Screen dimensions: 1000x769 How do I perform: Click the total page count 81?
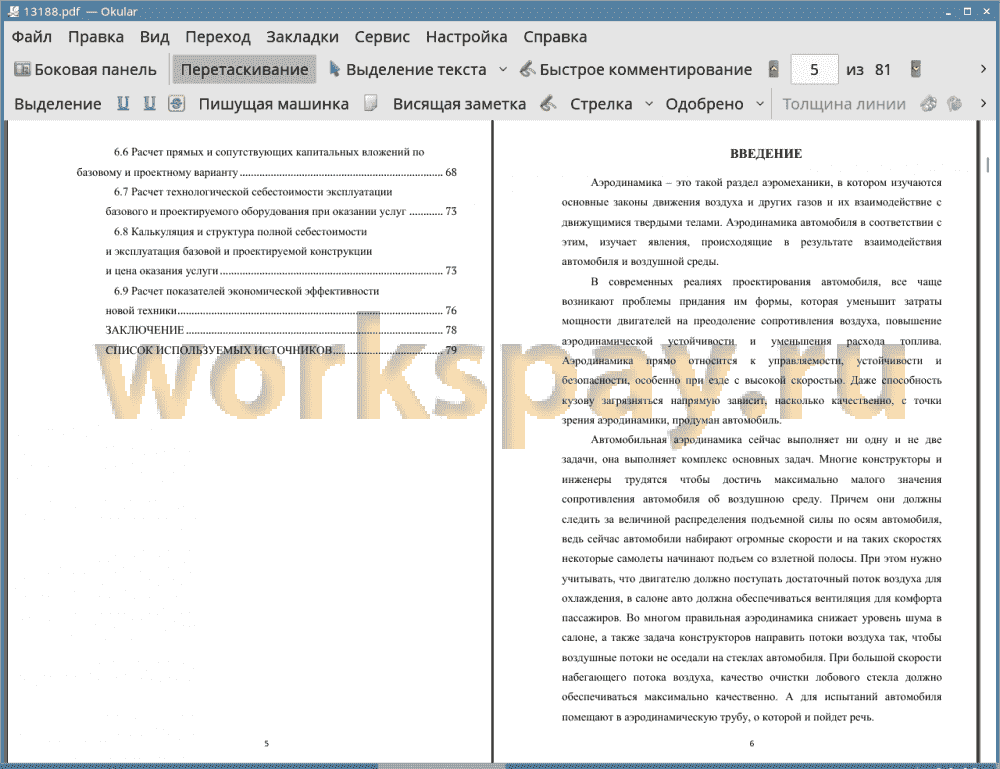883,70
